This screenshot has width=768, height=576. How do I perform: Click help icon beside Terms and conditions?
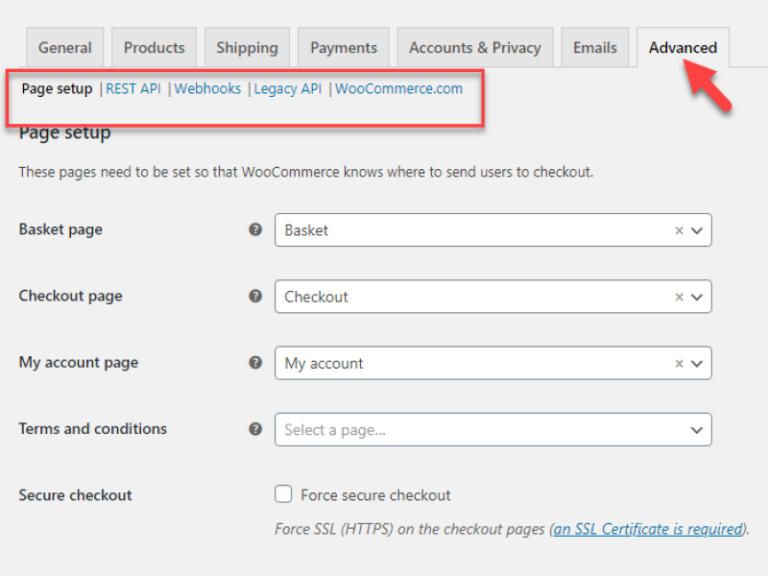pyautogui.click(x=255, y=429)
